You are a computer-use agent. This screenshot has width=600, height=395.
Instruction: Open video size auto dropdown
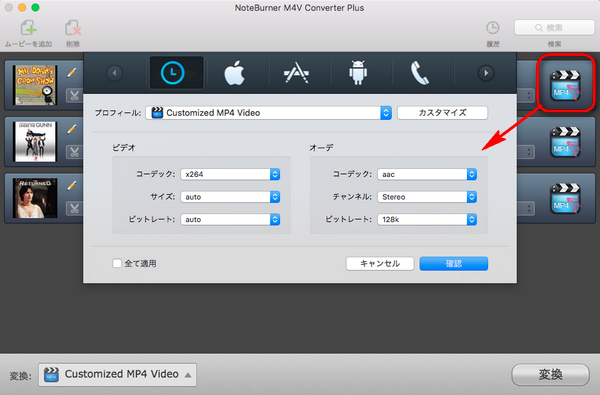tap(230, 197)
